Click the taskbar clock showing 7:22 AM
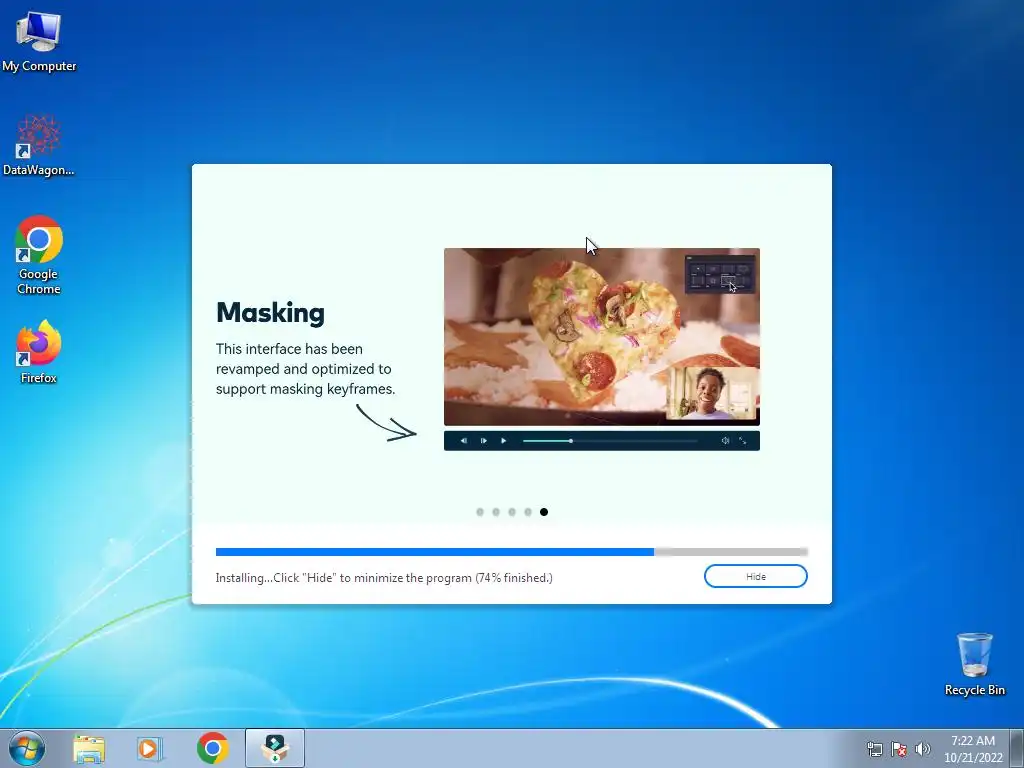Image resolution: width=1024 pixels, height=768 pixels. (973, 749)
